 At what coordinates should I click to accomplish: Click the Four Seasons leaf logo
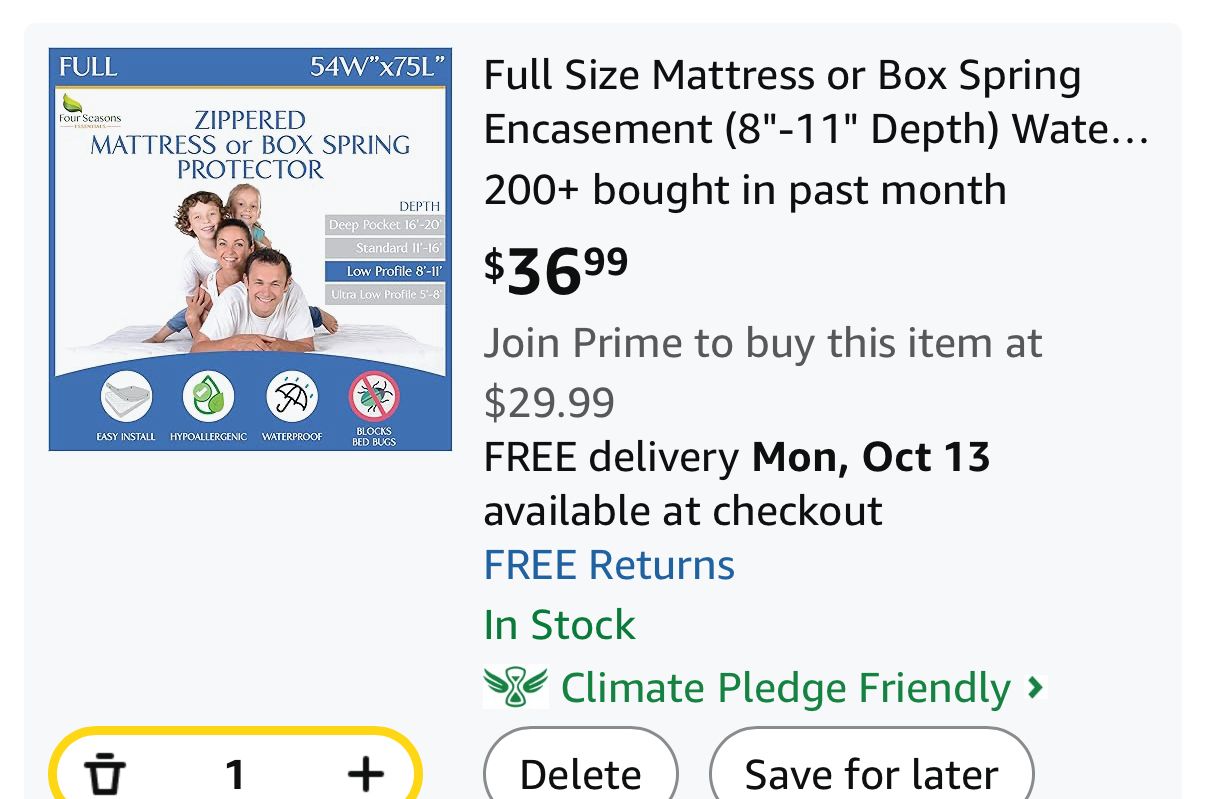(74, 104)
